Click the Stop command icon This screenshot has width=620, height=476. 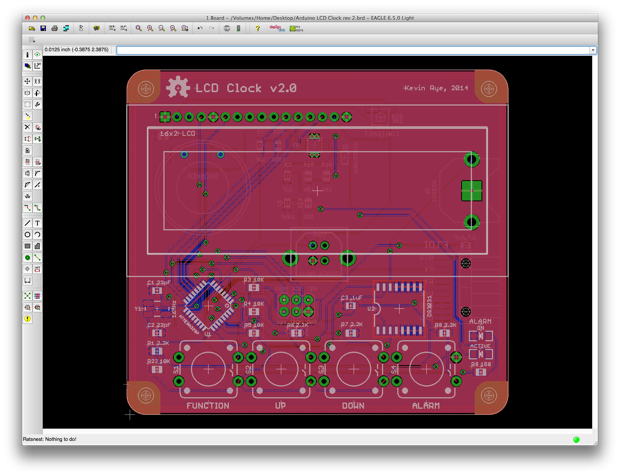pos(227,28)
